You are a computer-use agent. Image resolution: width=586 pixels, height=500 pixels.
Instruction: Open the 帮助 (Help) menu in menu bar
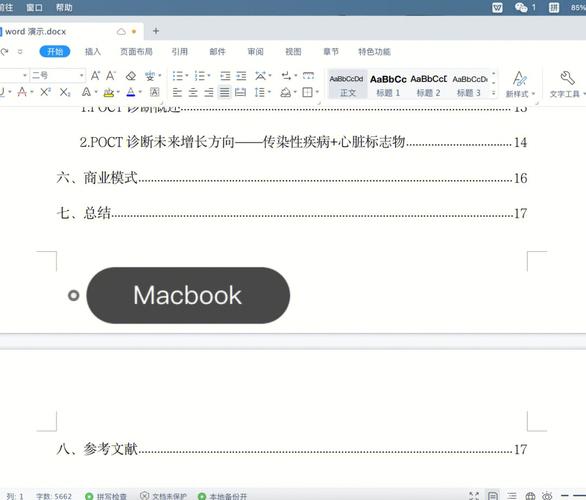tap(64, 7)
